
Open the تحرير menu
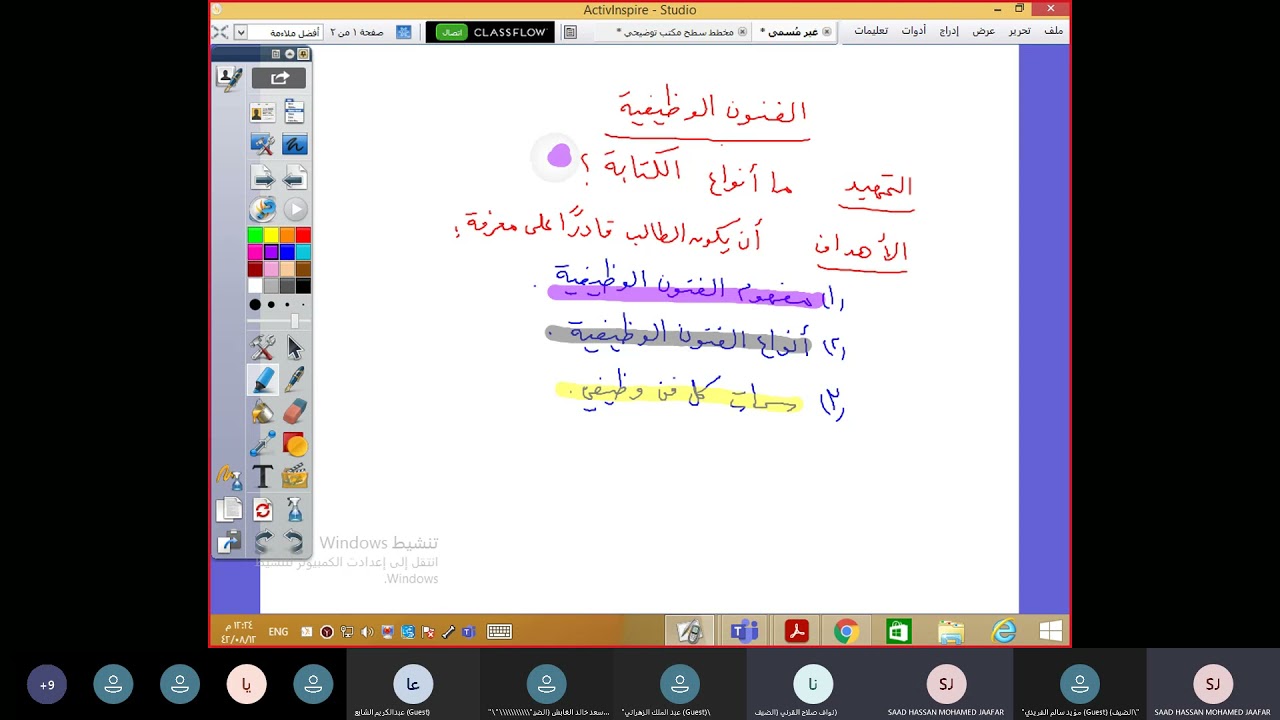1019,31
